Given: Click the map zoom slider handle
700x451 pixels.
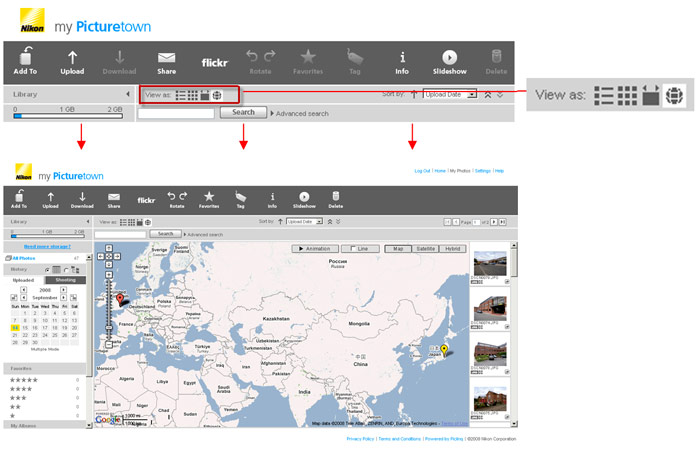Looking at the screenshot, I should (108, 328).
